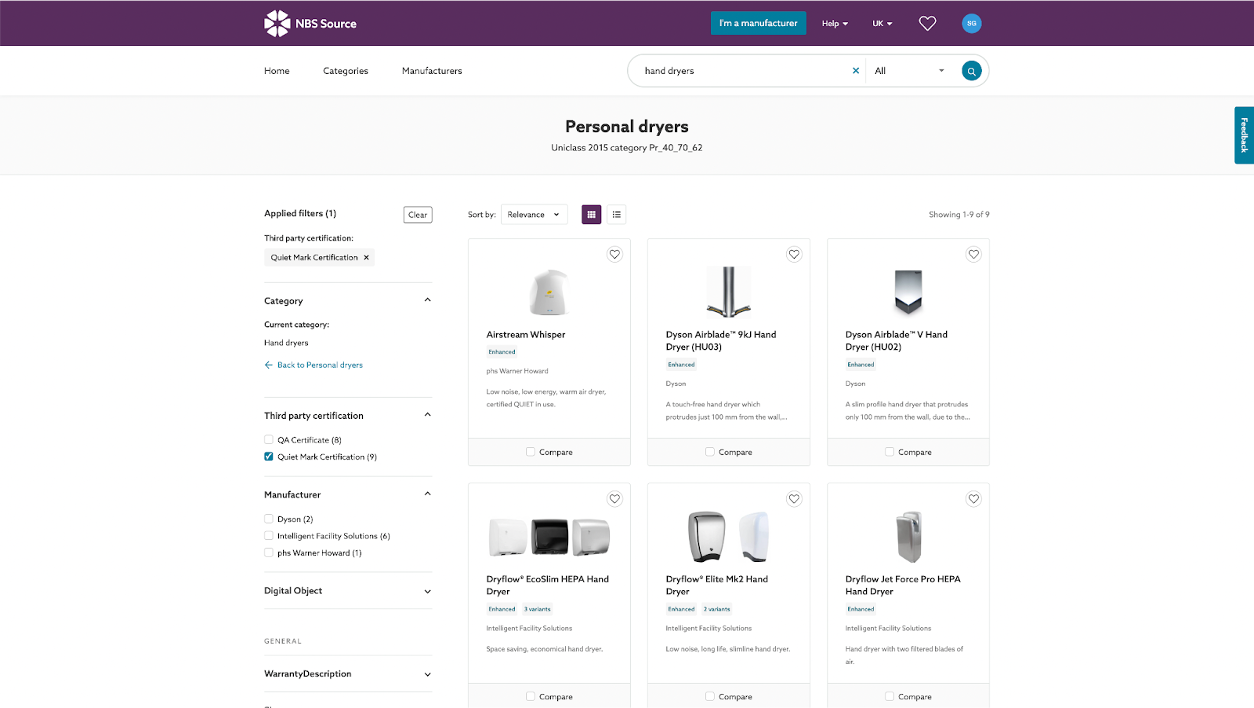Open the UK region dropdown

[x=882, y=23]
